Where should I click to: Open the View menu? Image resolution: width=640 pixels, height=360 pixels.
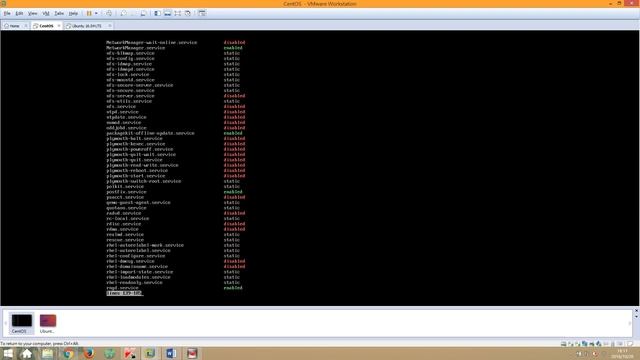point(32,13)
